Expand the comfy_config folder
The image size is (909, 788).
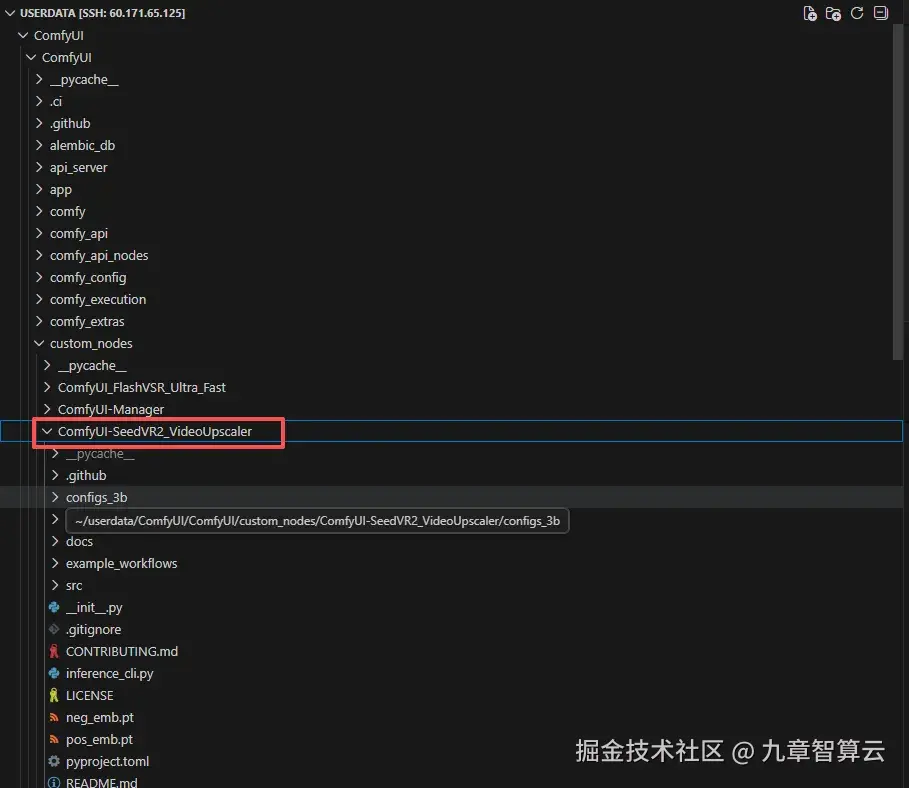[39, 277]
